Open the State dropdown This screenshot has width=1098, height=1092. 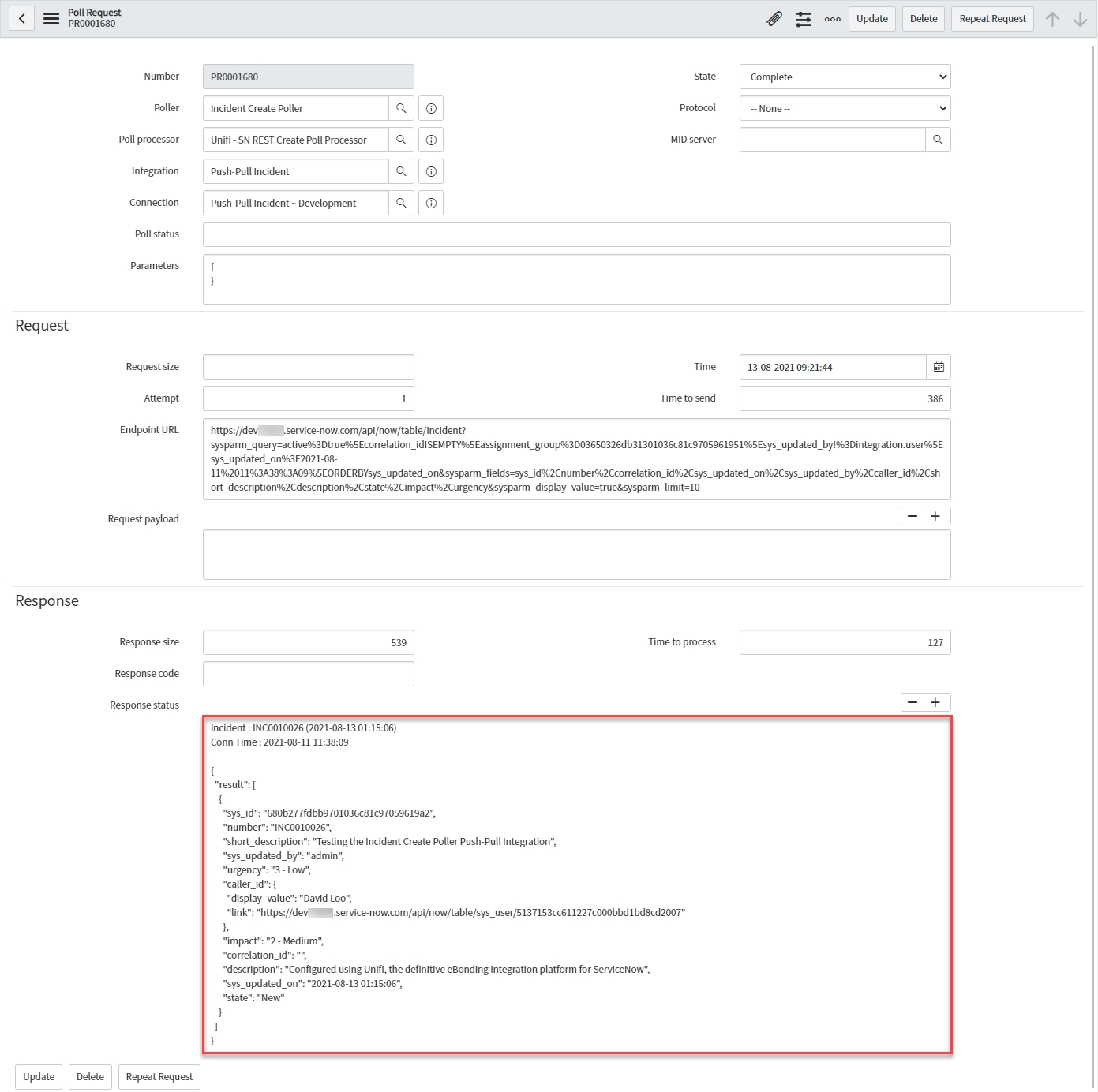[x=845, y=77]
